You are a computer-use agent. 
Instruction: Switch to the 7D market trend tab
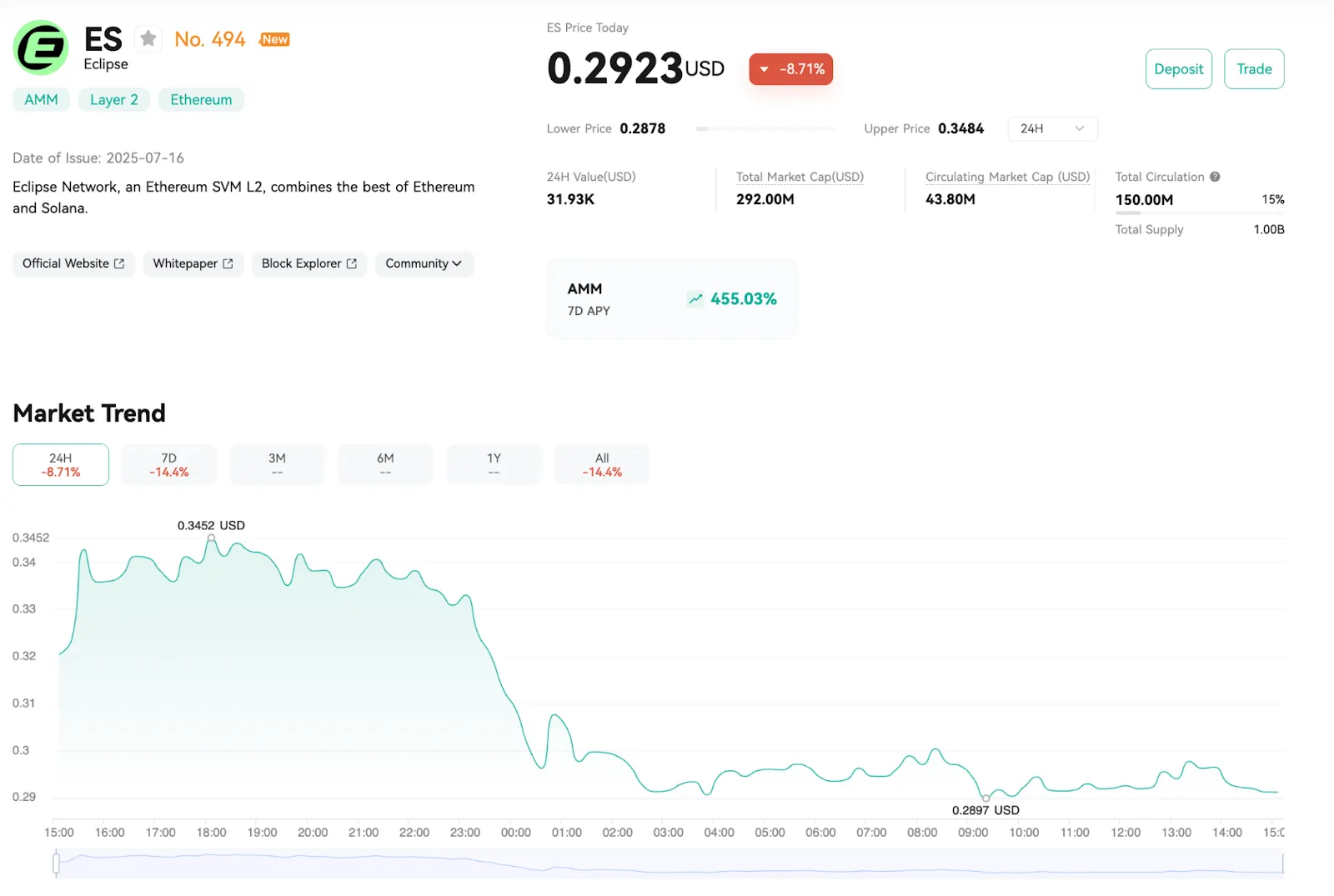pos(169,464)
